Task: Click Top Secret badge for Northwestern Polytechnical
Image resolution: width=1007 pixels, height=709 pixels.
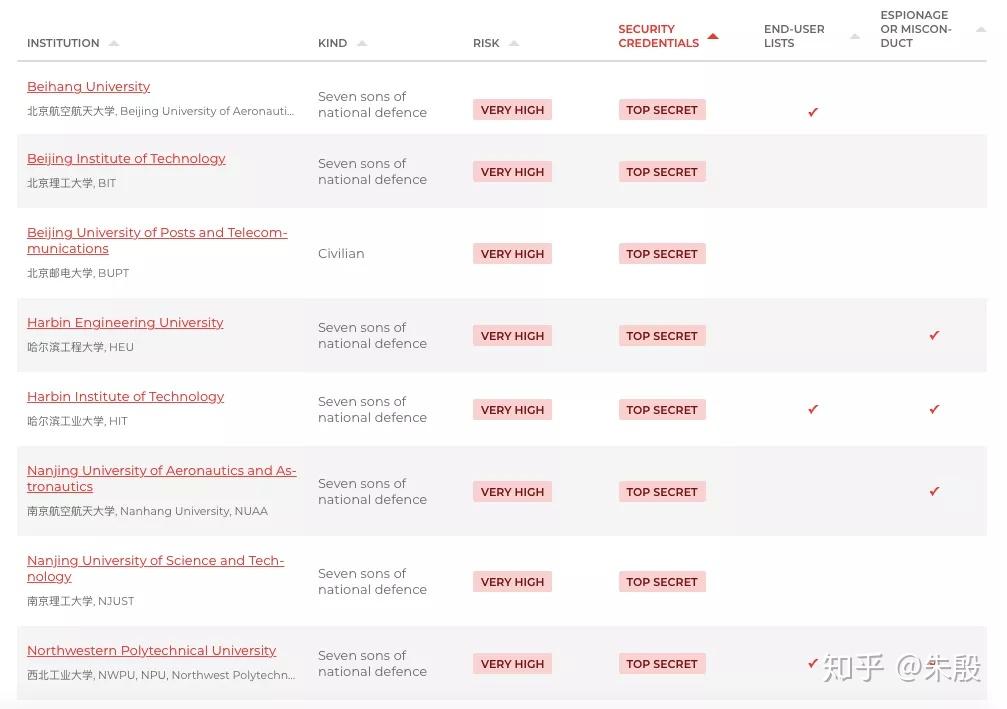Action: (x=661, y=663)
